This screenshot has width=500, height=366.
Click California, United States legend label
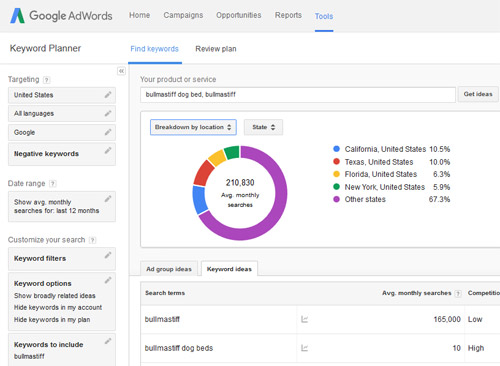(x=385, y=149)
